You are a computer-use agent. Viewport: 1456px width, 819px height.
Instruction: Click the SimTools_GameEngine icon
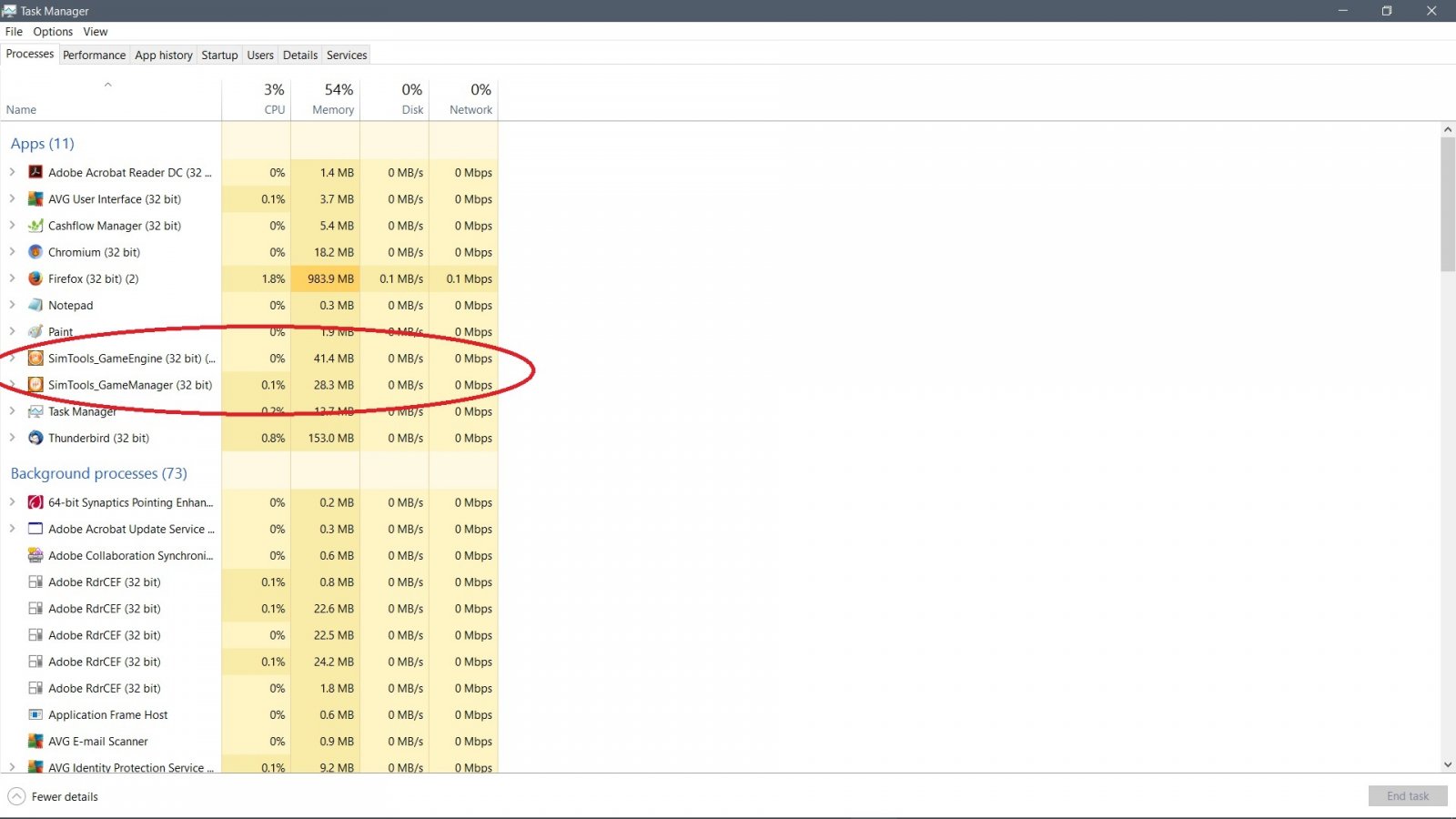(x=35, y=358)
